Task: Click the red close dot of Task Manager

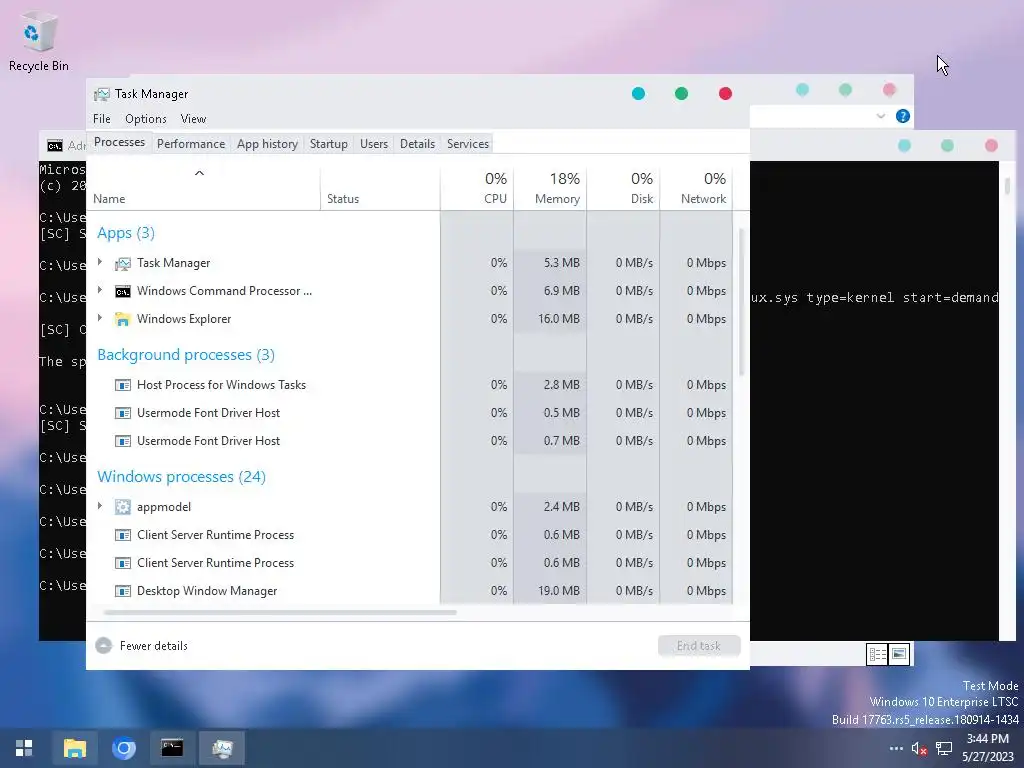Action: point(725,93)
